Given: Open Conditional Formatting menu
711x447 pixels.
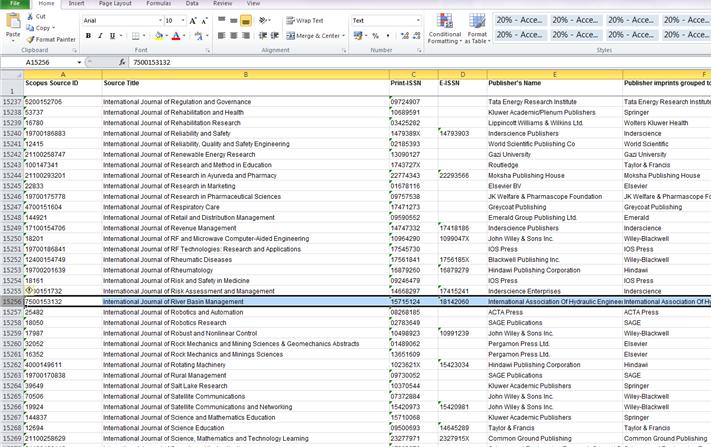Looking at the screenshot, I should tap(445, 29).
